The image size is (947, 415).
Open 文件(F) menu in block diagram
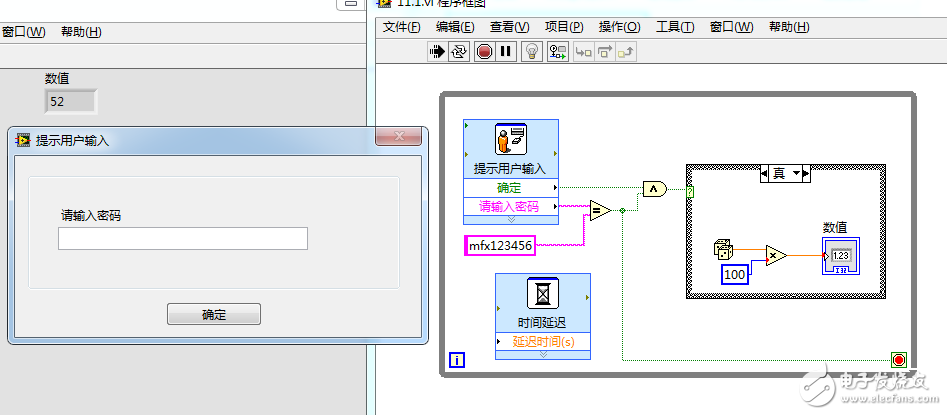(402, 27)
